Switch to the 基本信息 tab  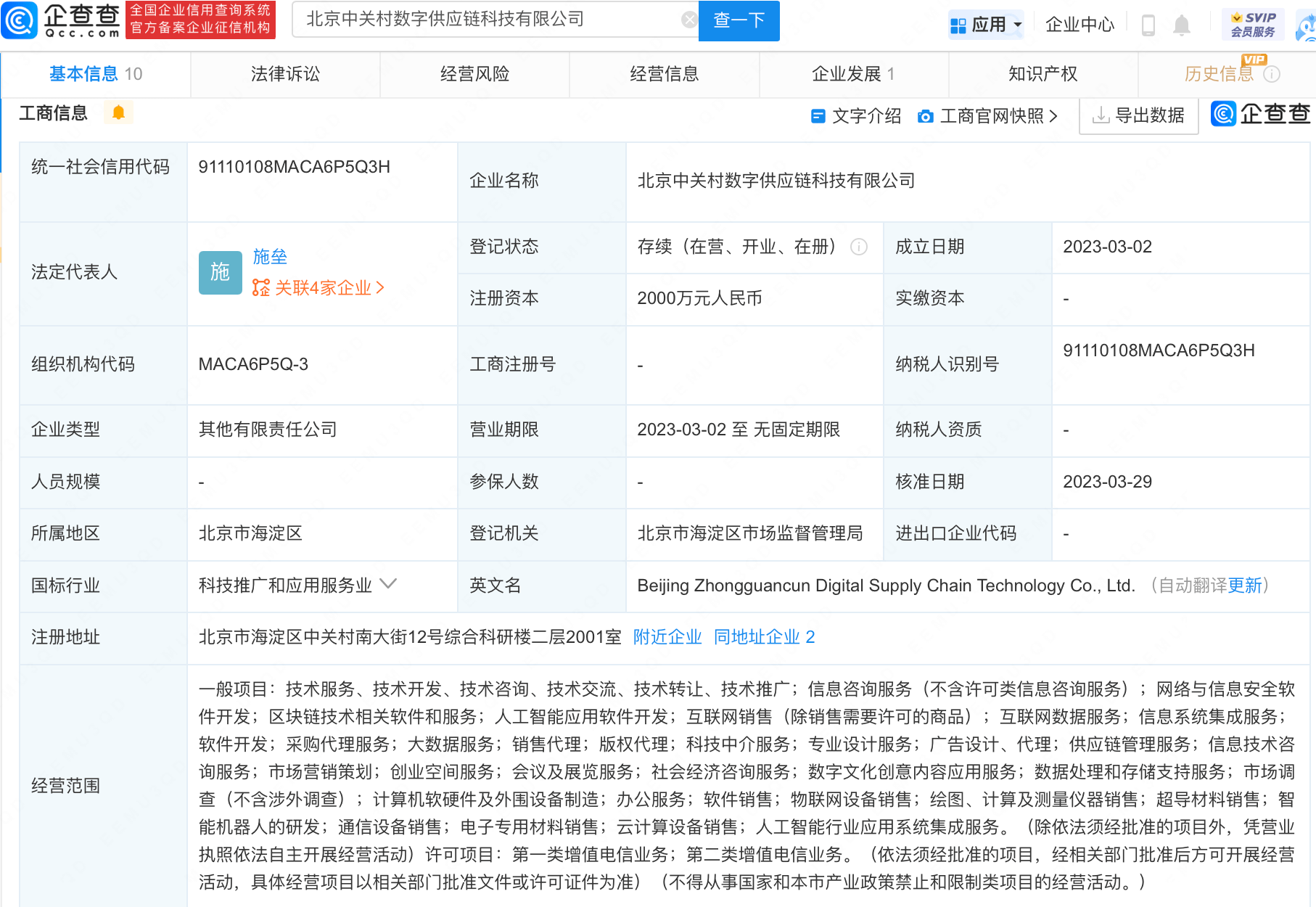tap(95, 74)
